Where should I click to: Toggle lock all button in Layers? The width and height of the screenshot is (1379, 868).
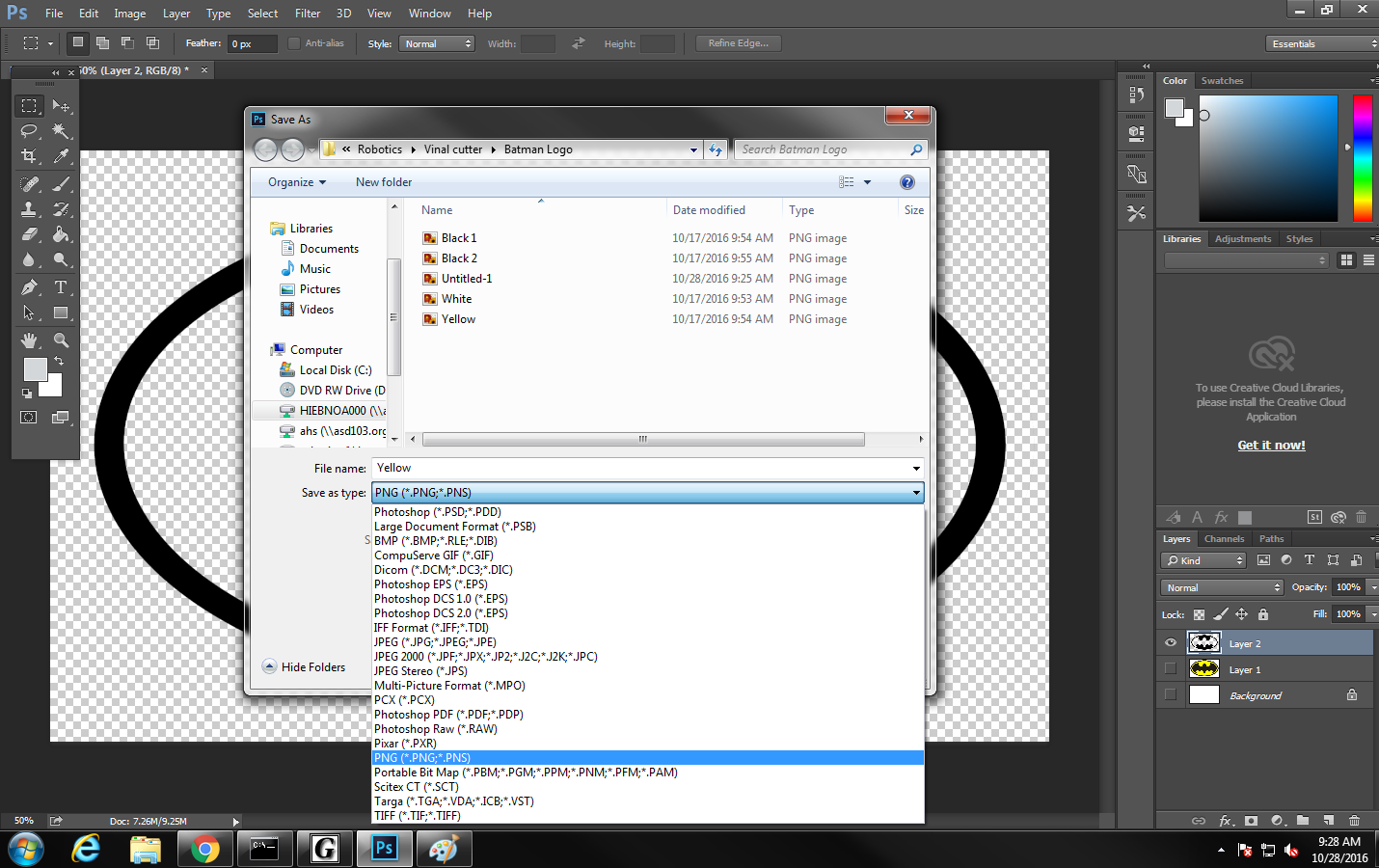click(x=1263, y=614)
